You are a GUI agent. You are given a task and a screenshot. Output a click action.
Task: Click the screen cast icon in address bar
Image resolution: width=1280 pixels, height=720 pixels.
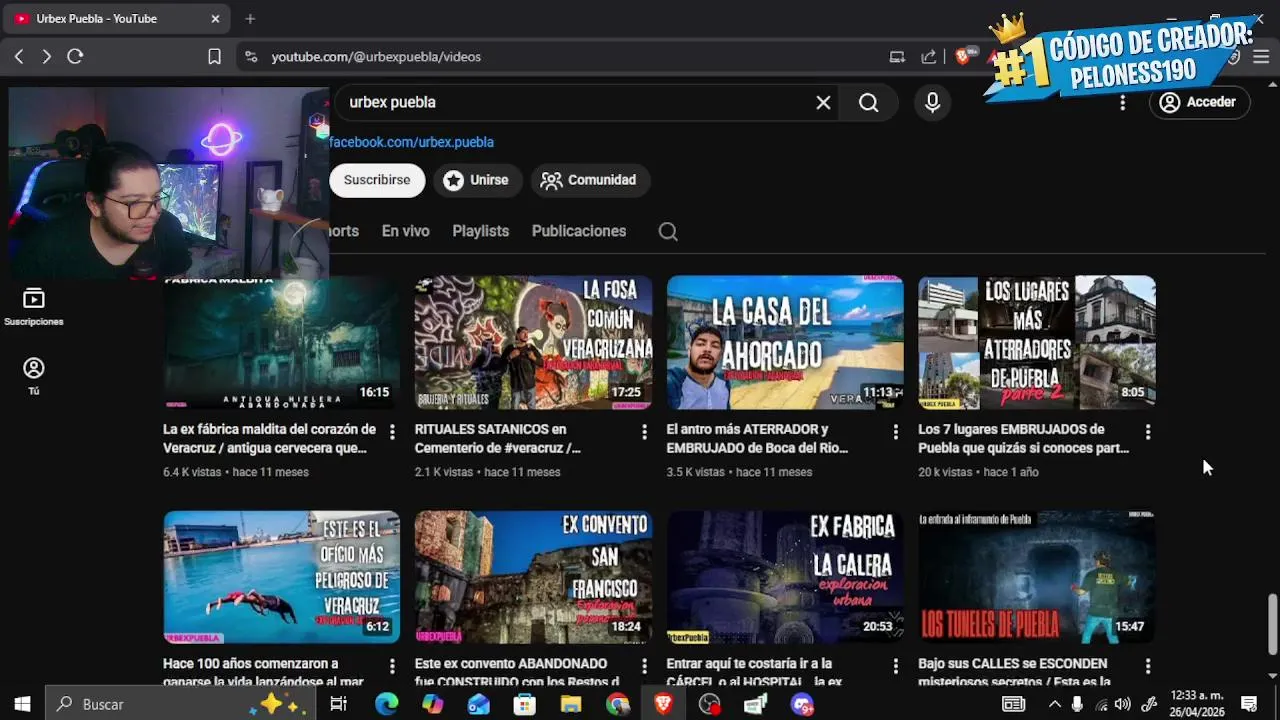[897, 57]
